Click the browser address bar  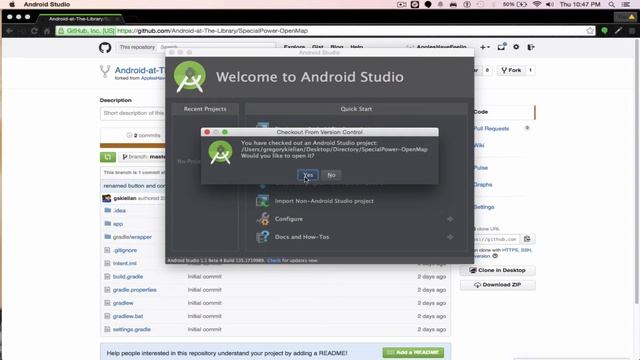(x=325, y=31)
